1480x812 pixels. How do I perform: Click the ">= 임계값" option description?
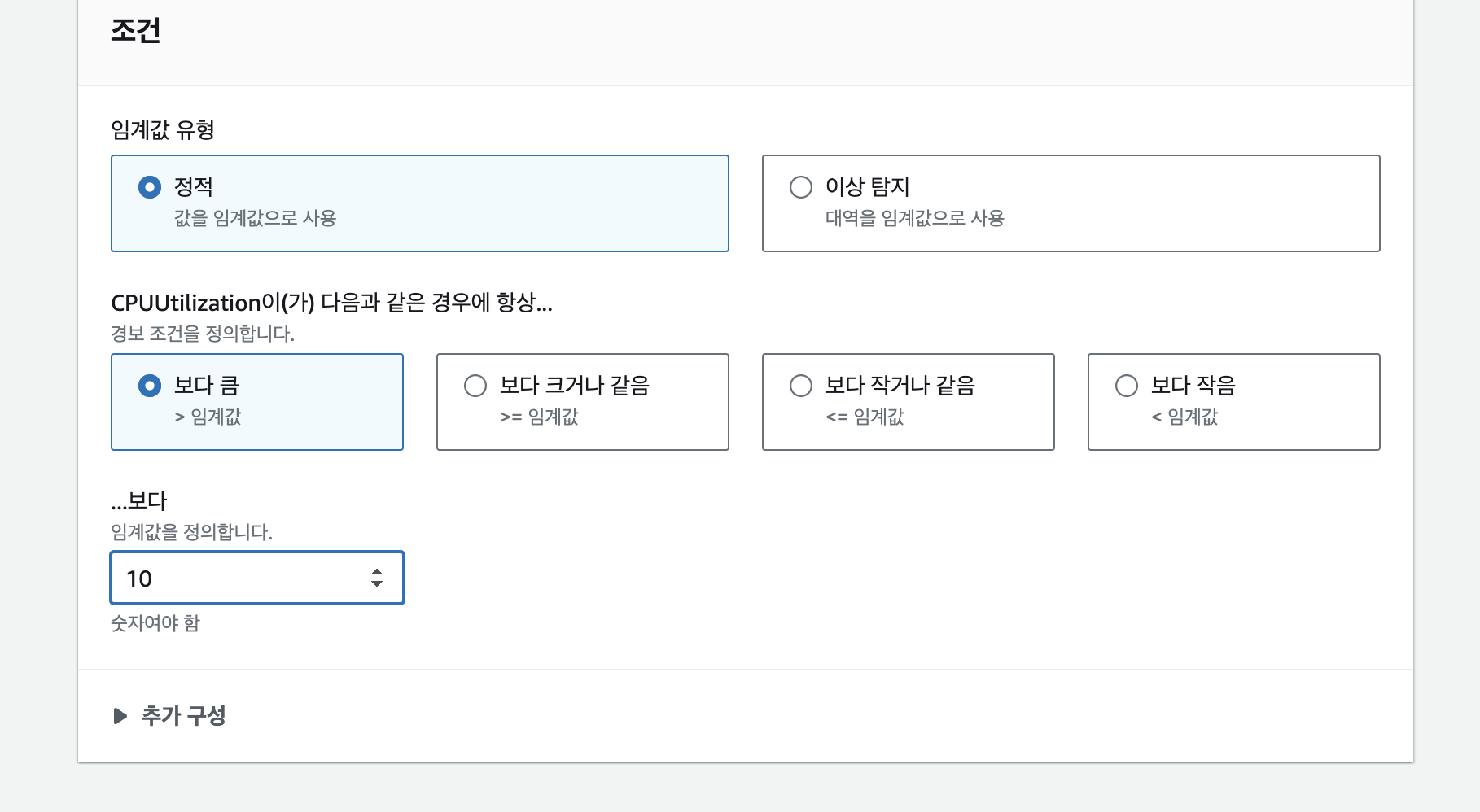tap(539, 417)
